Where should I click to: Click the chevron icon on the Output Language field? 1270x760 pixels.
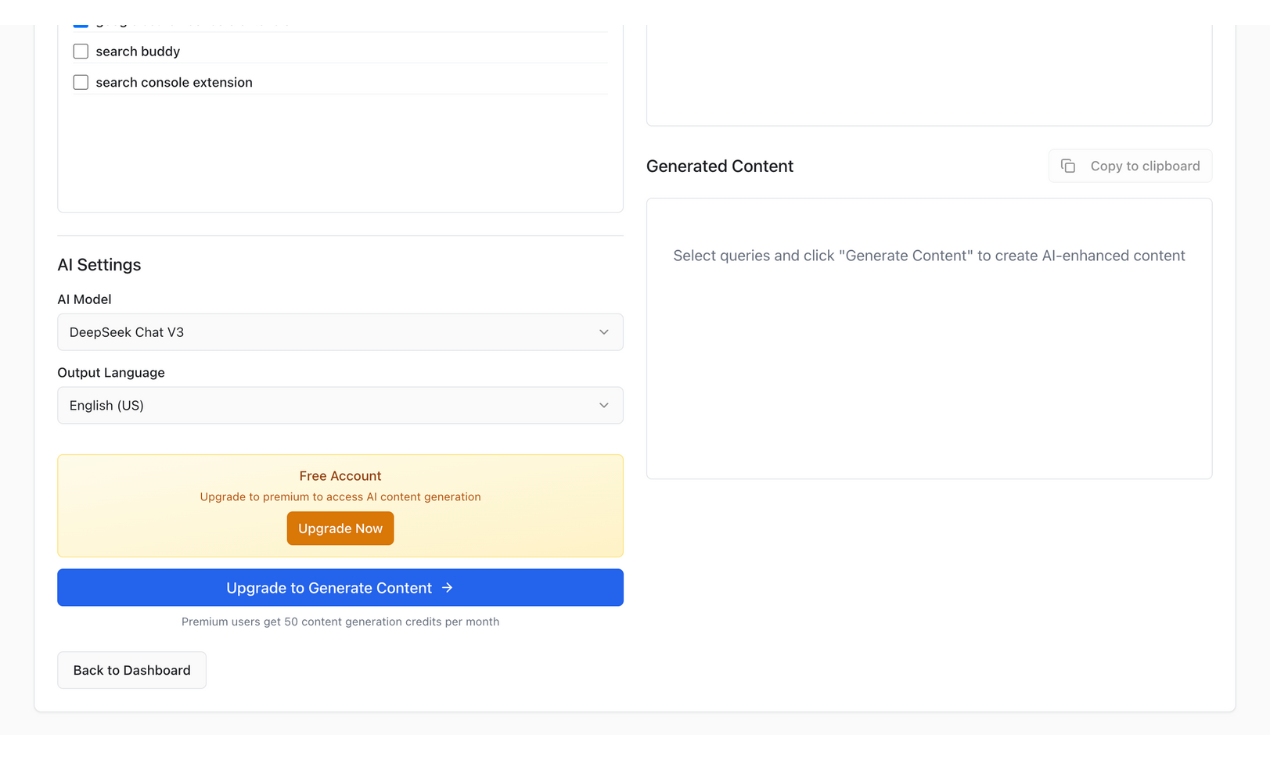[603, 405]
